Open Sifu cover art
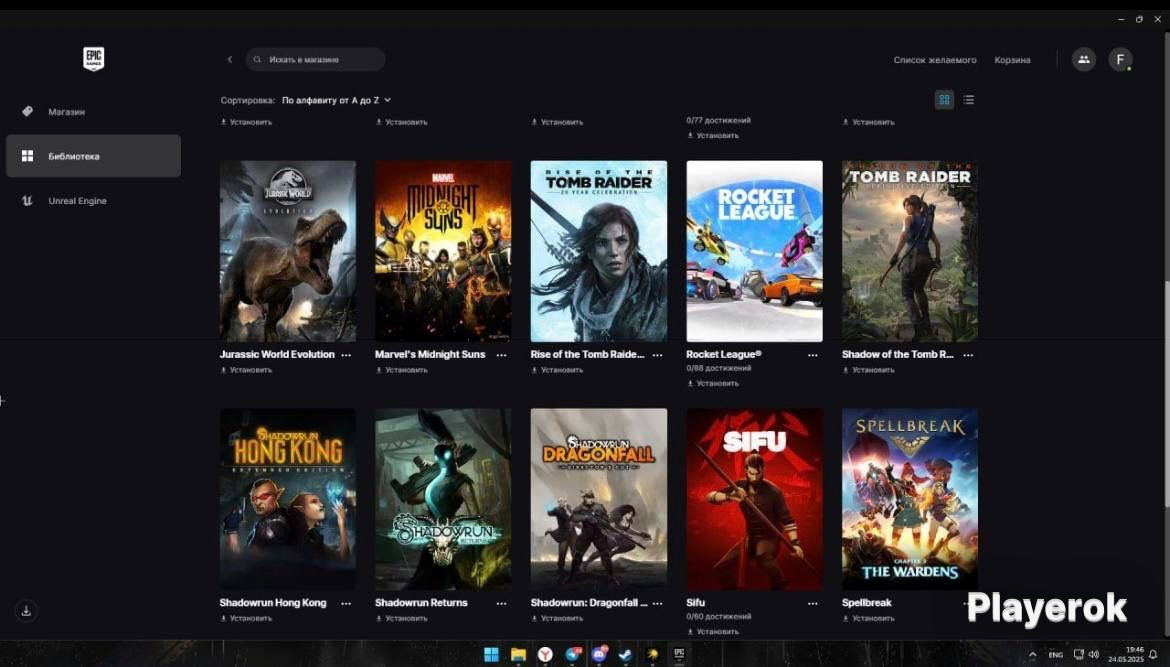Screen dimensions: 1170x667 [x=754, y=499]
